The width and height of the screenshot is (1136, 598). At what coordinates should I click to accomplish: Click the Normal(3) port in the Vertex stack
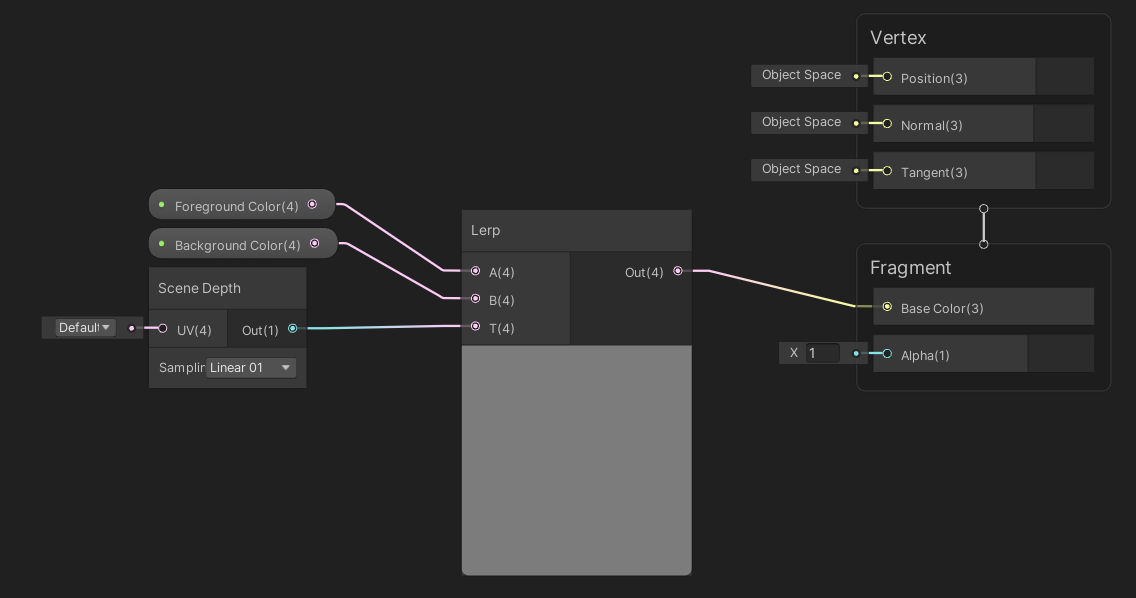tap(886, 124)
